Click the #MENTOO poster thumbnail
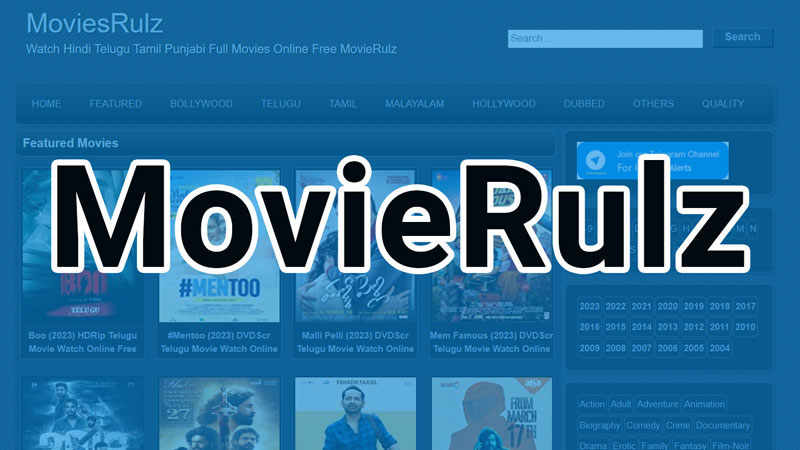Viewport: 800px width, 450px height. 219,246
